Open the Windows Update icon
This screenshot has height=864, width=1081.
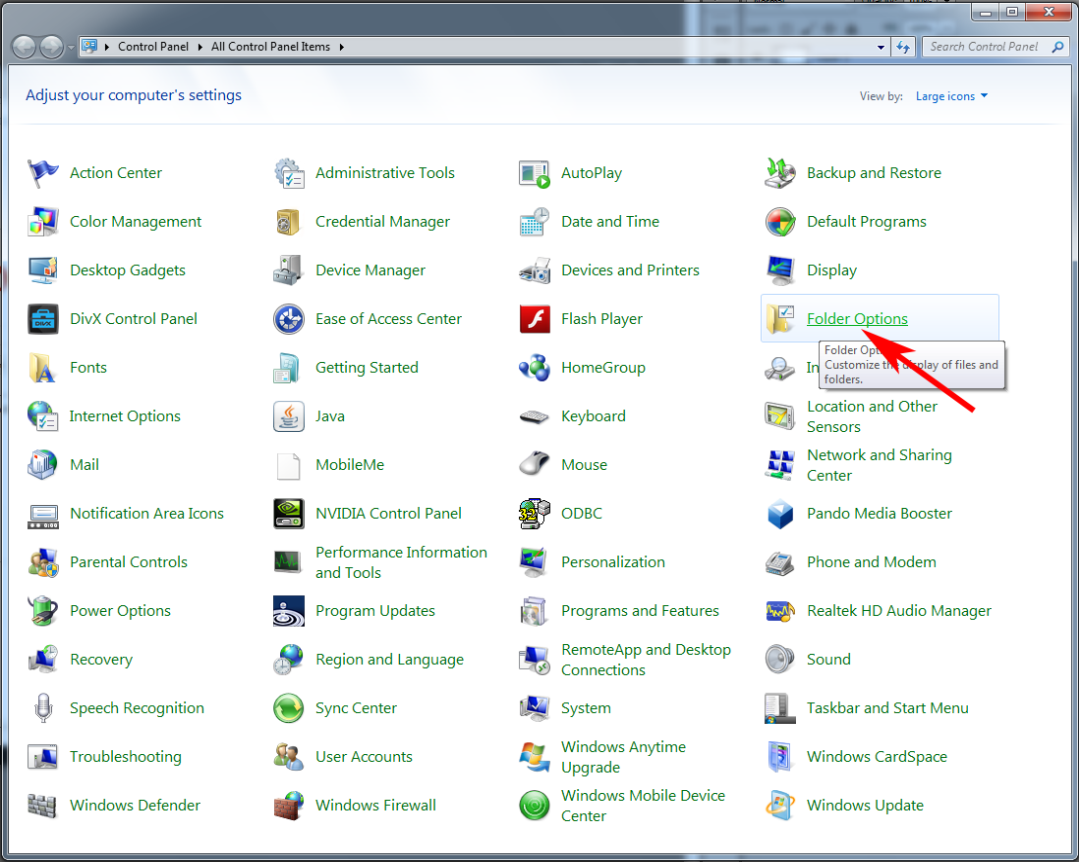coord(780,806)
